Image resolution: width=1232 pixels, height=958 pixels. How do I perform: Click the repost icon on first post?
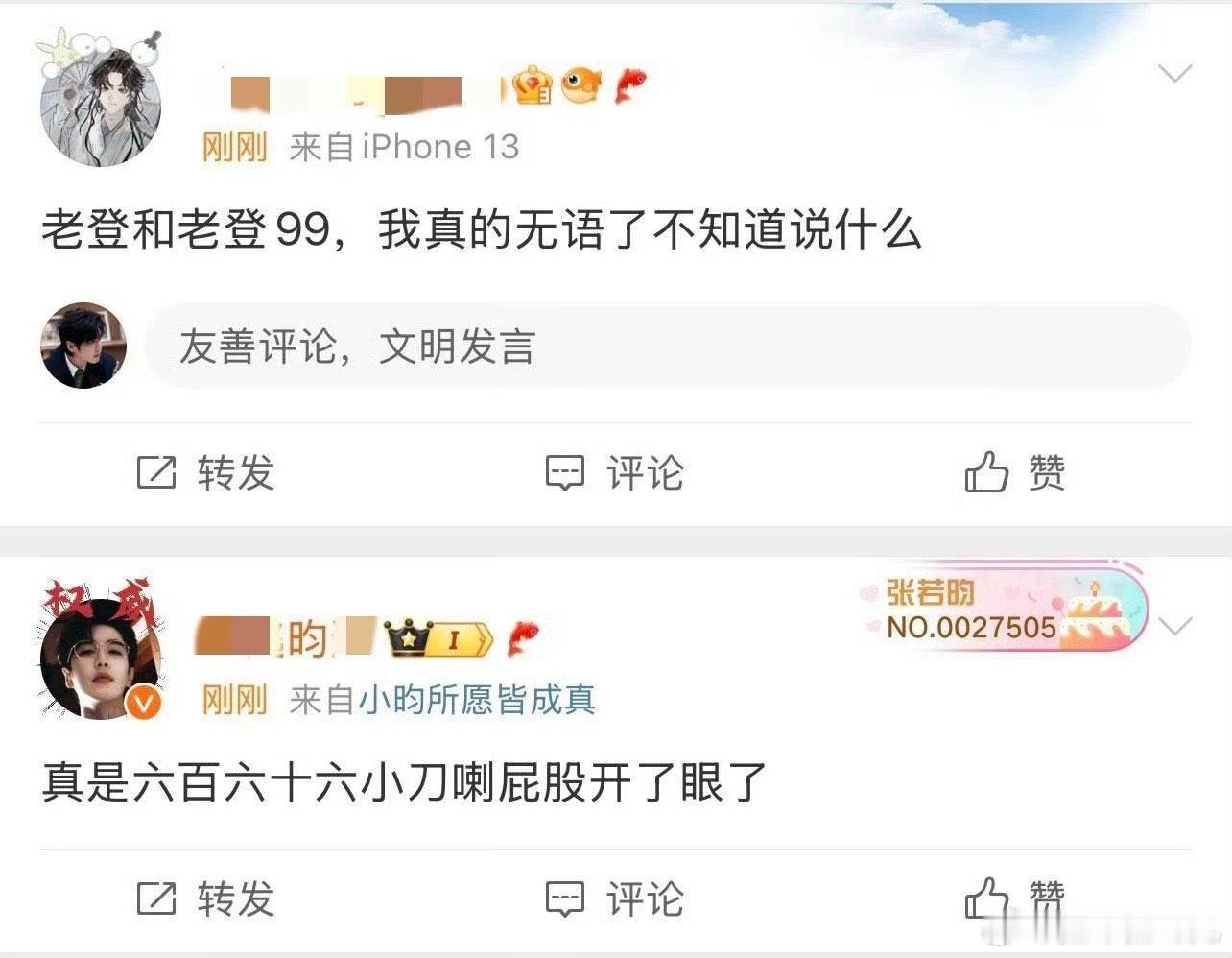click(156, 472)
